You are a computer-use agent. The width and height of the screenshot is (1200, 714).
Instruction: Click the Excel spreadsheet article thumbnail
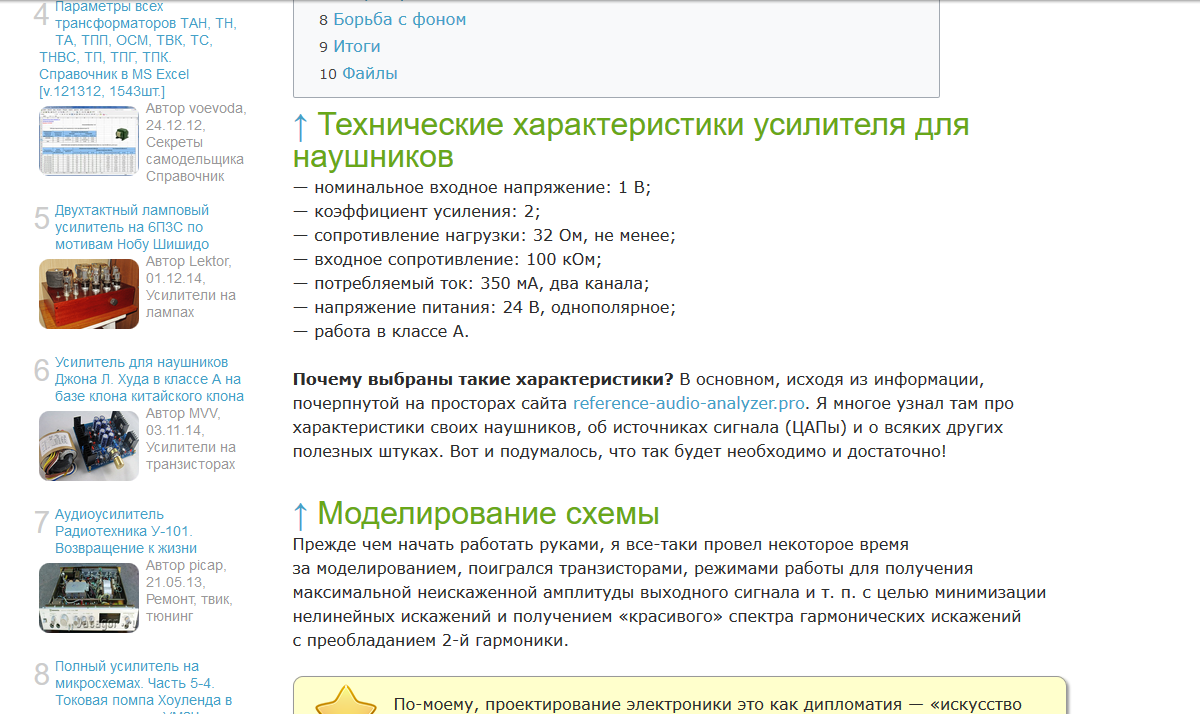[89, 141]
